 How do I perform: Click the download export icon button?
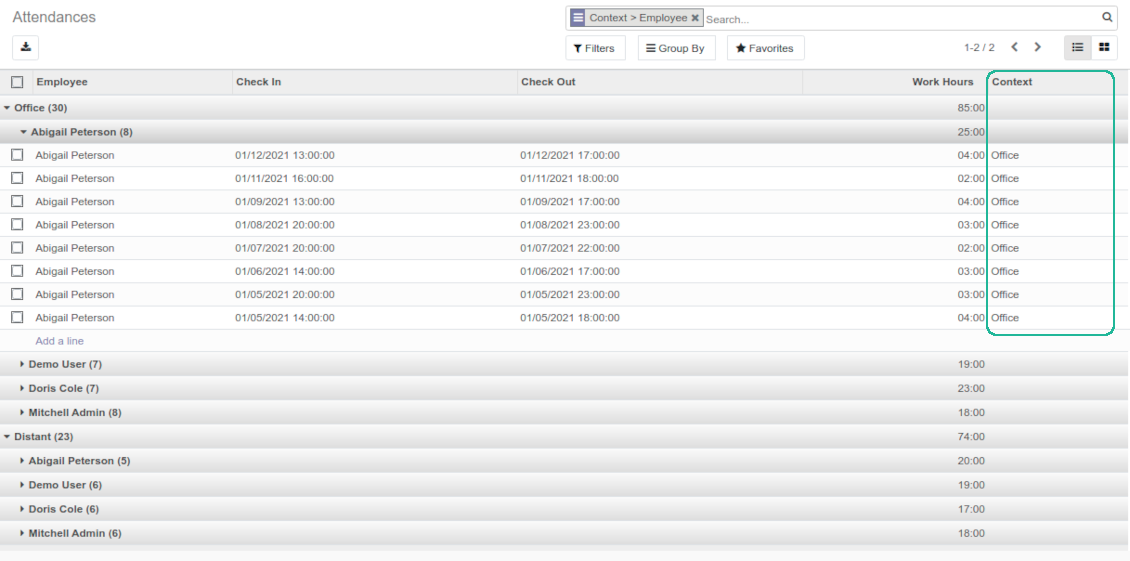[x=26, y=47]
